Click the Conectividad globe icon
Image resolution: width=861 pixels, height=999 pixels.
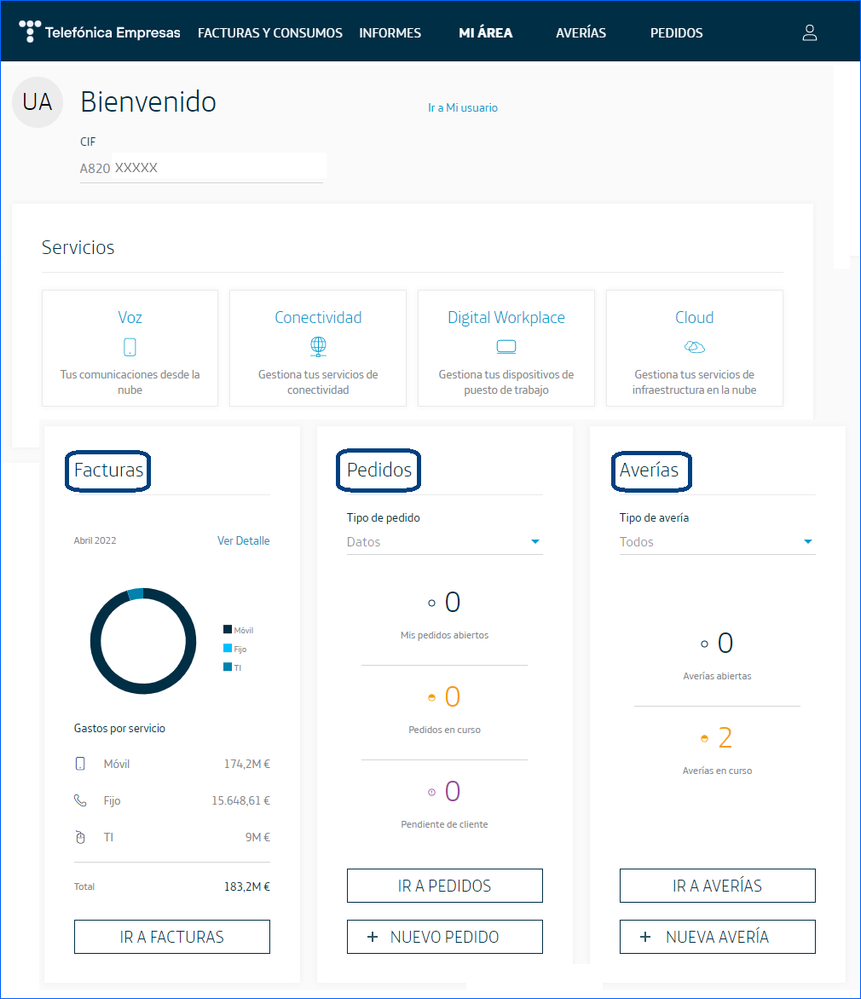coord(318,347)
